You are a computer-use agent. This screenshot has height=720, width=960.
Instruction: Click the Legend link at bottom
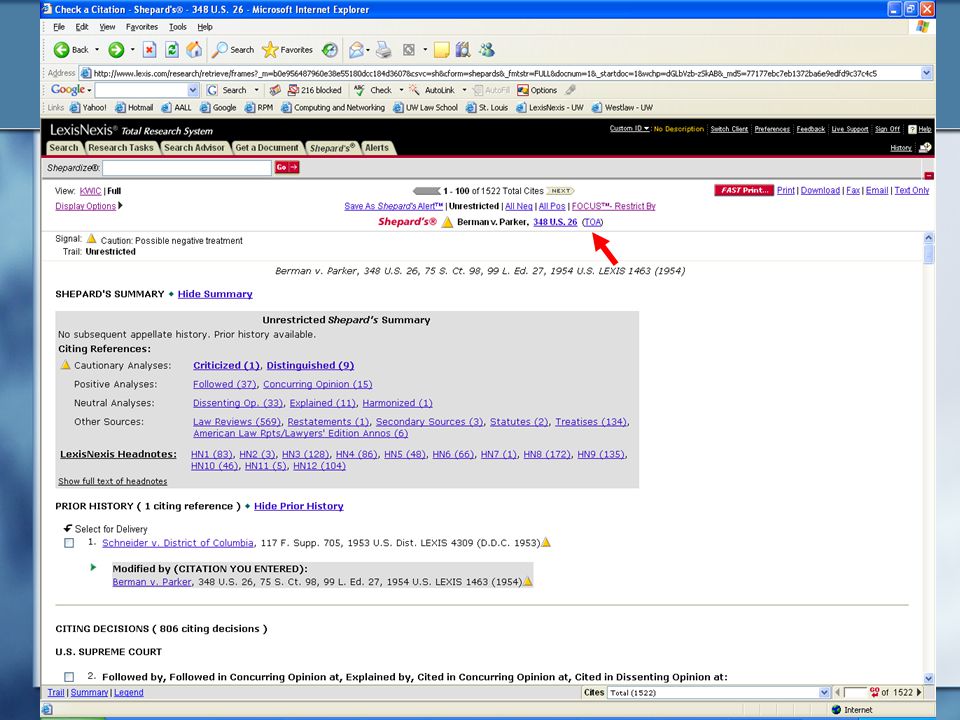tap(129, 692)
